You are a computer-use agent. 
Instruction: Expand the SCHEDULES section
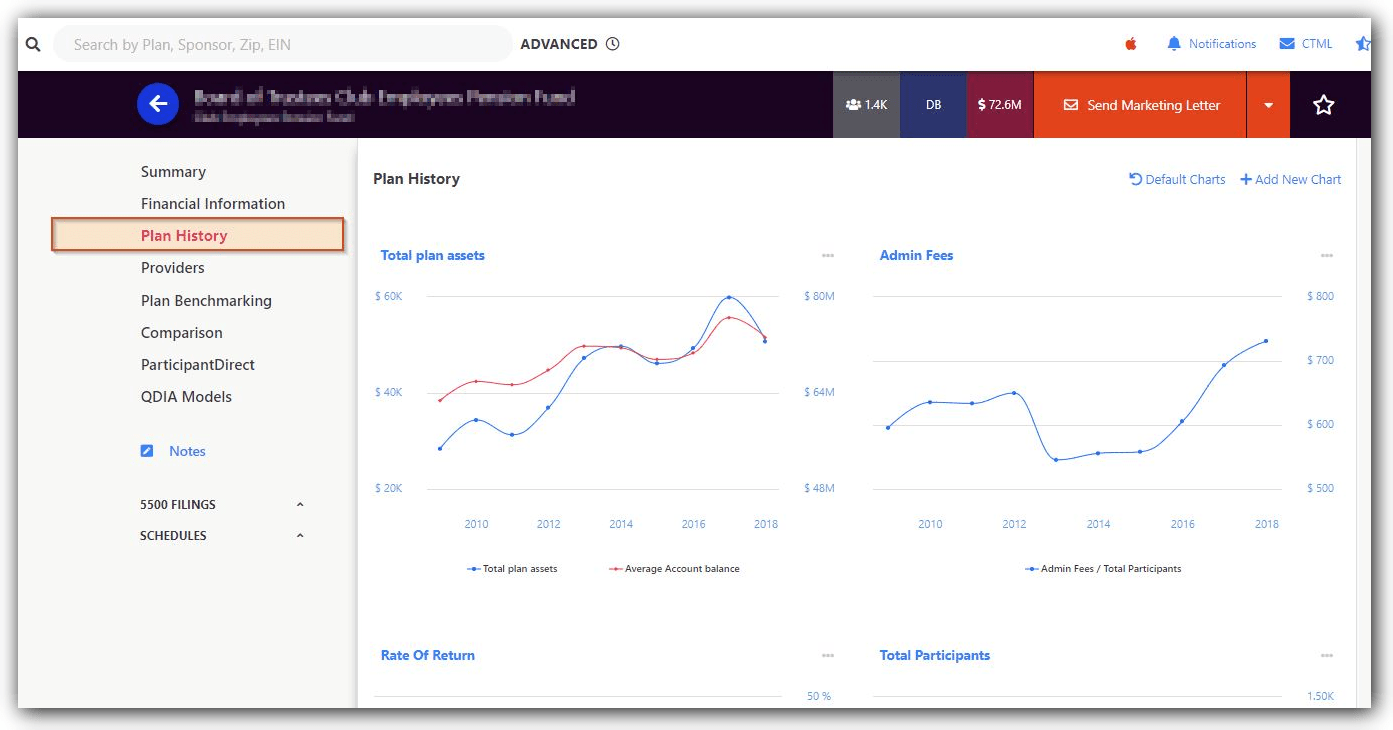(x=300, y=536)
